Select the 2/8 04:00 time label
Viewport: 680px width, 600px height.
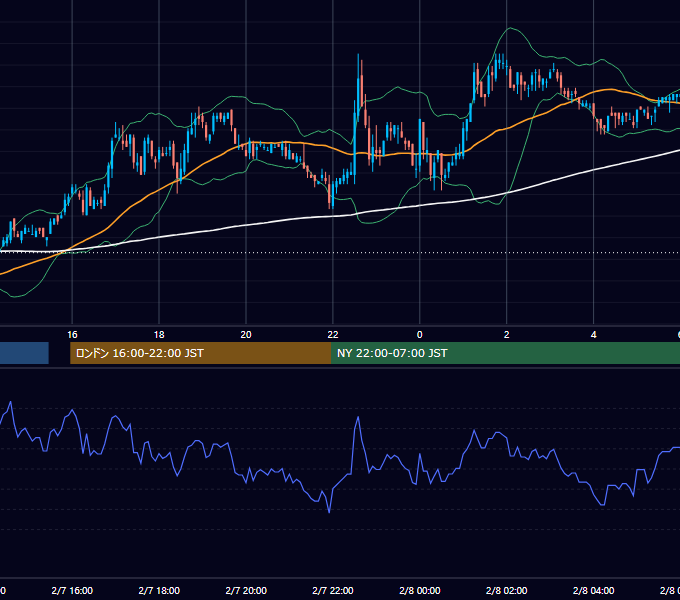593,590
